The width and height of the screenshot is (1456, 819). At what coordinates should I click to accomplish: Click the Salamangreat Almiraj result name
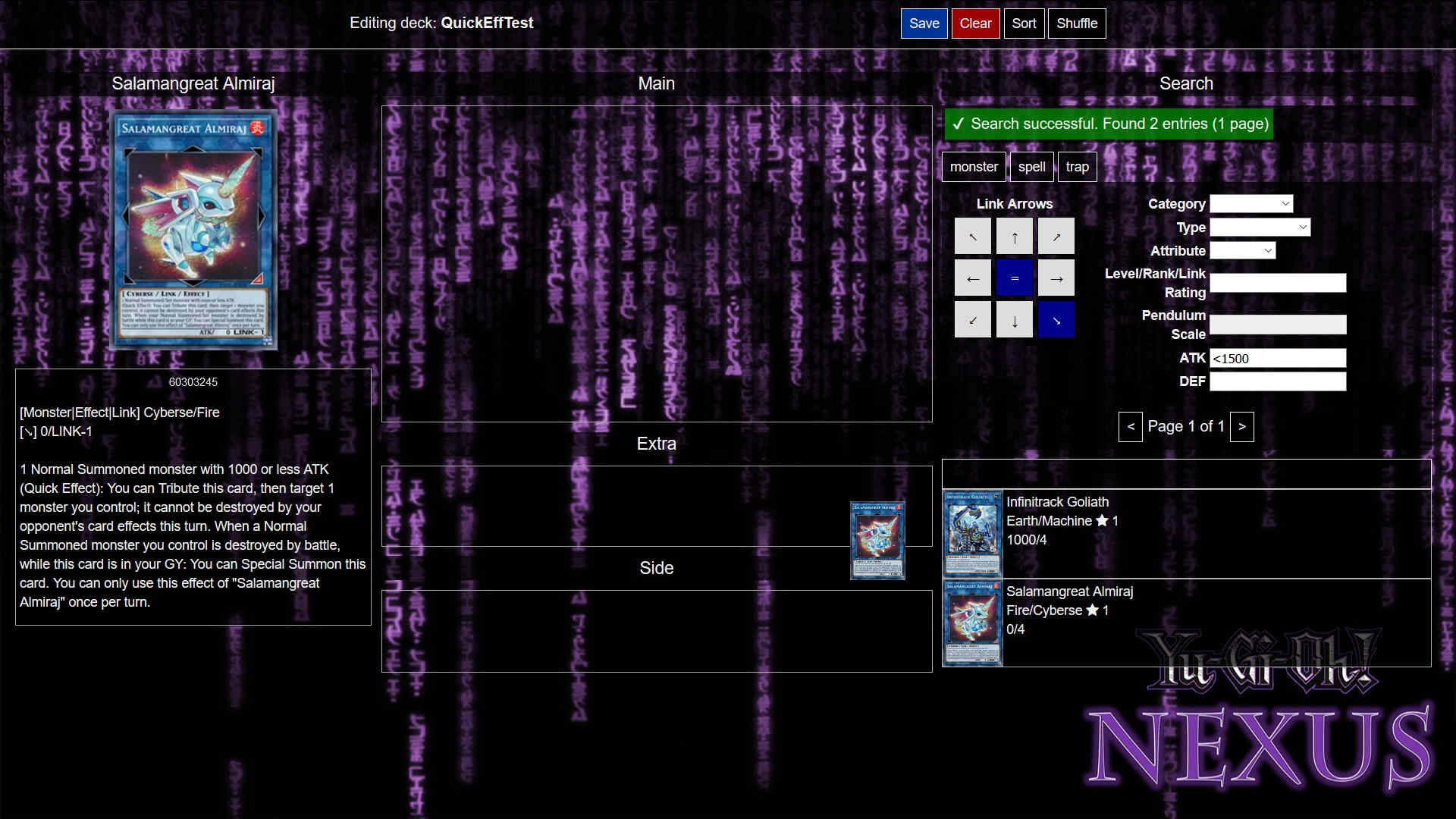click(x=1069, y=591)
